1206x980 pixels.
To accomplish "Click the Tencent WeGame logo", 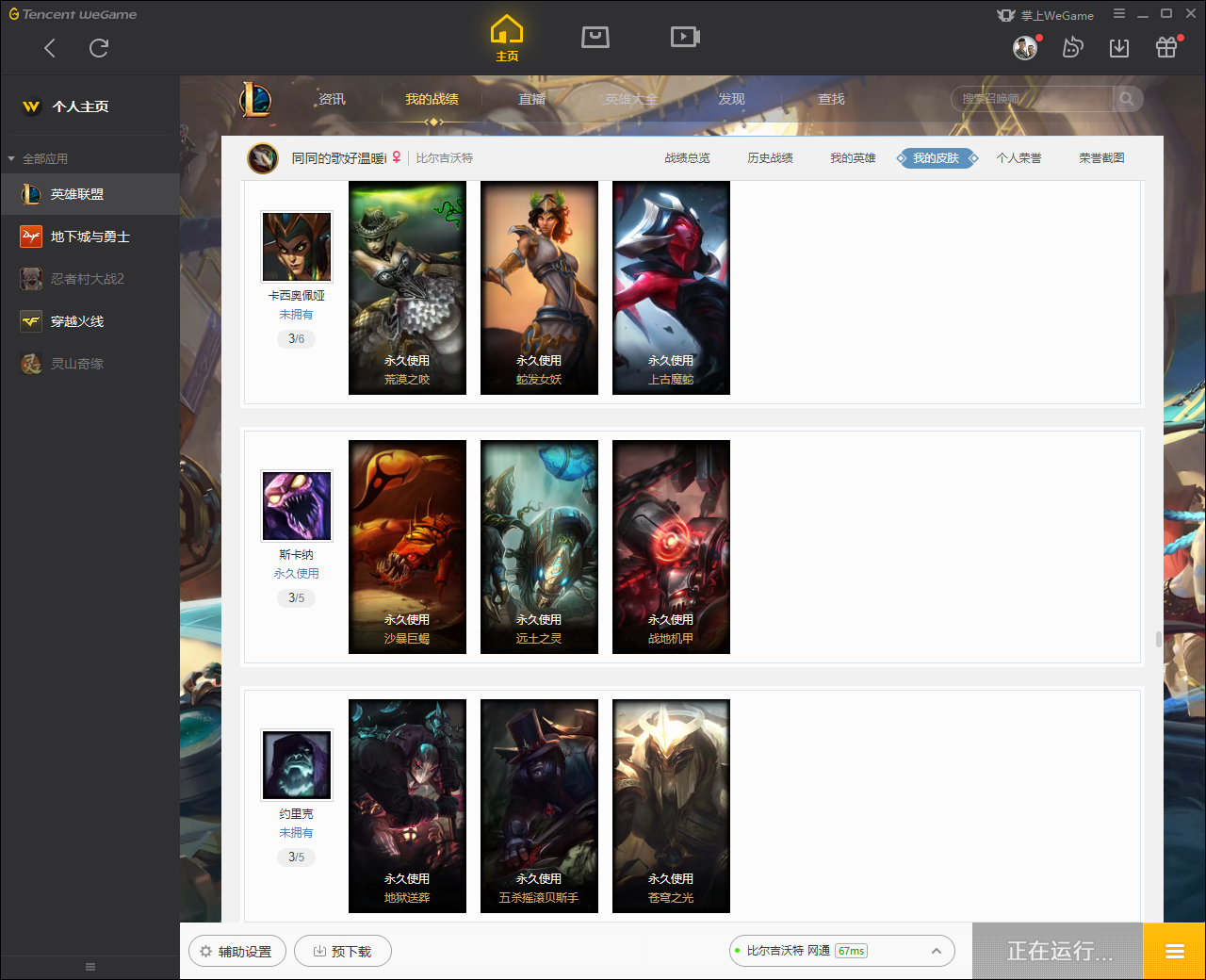I will (73, 14).
